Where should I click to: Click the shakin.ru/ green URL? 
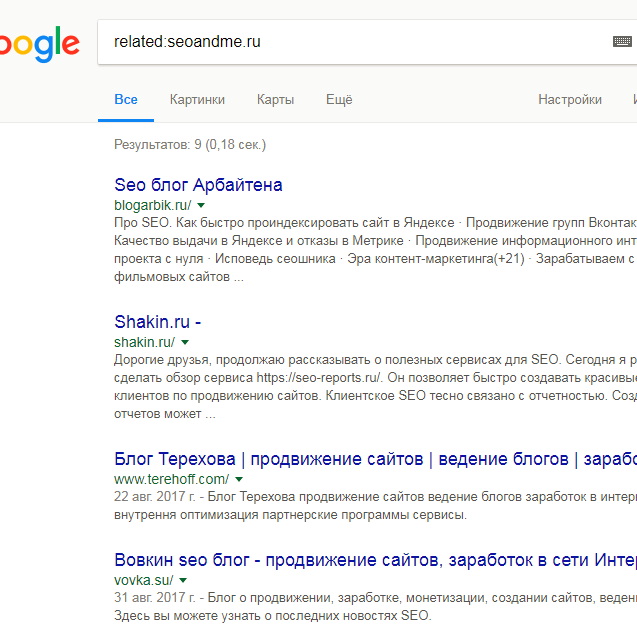pos(145,342)
